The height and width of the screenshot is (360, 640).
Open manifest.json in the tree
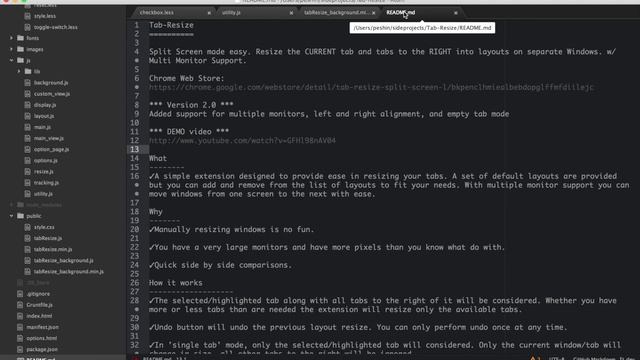click(42, 327)
